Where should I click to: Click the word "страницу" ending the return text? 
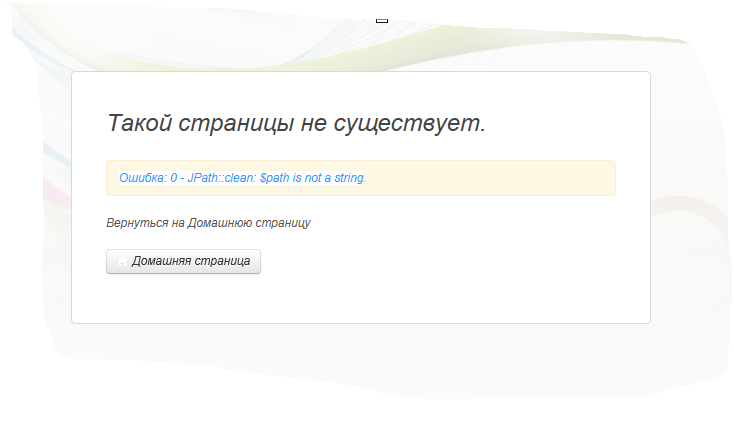pyautogui.click(x=286, y=222)
